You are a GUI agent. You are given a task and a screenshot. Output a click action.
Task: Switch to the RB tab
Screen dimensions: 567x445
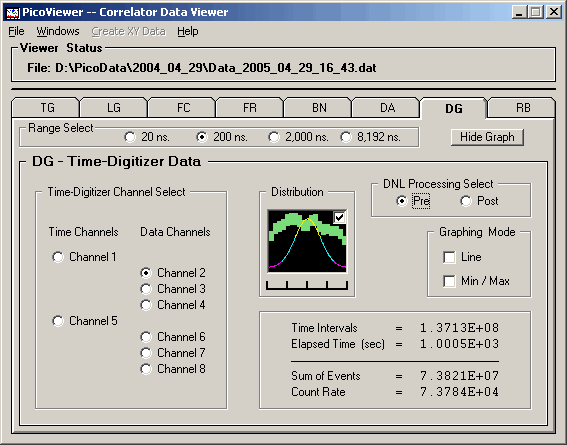(x=521, y=107)
